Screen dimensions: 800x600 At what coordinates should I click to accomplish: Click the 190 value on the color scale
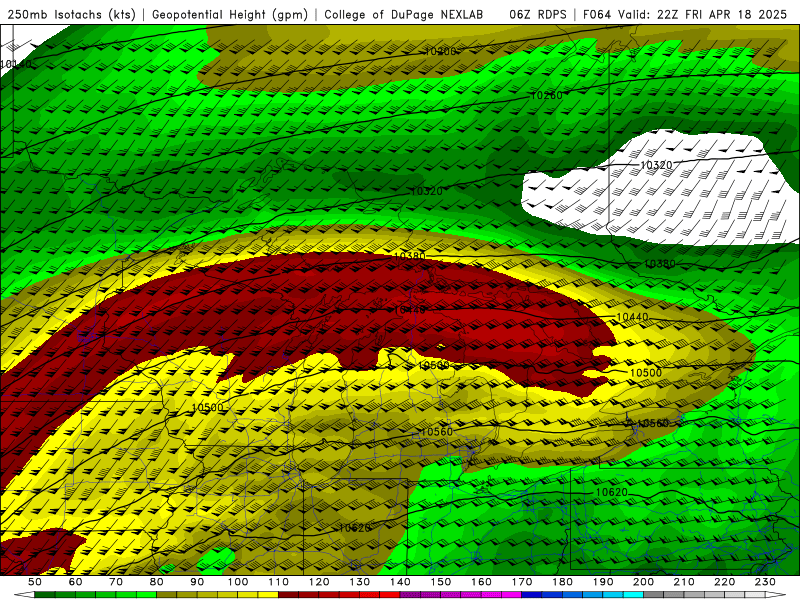pyautogui.click(x=603, y=582)
